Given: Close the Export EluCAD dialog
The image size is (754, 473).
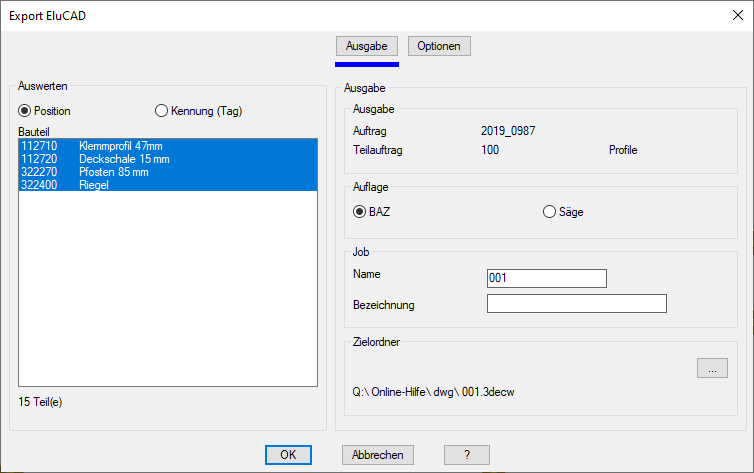Looking at the screenshot, I should pyautogui.click(x=738, y=14).
